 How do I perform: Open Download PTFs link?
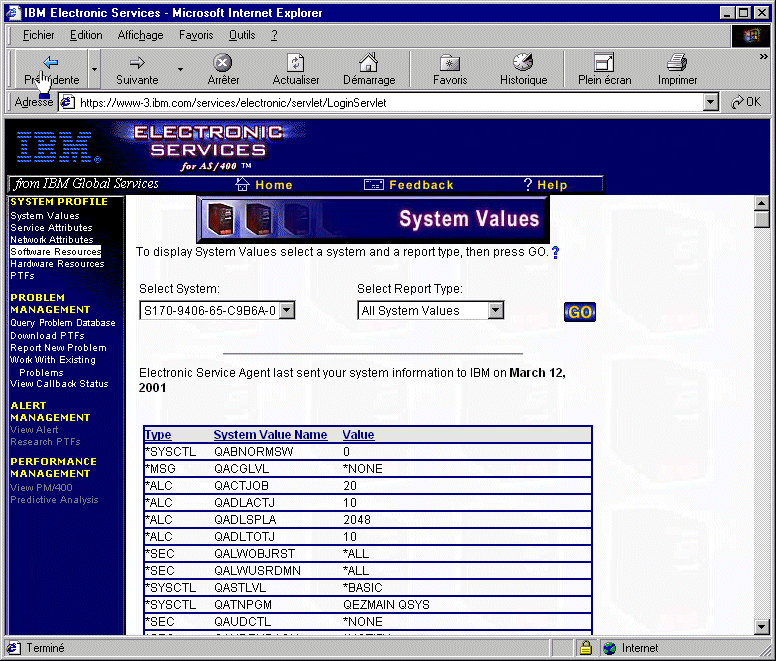pyautogui.click(x=48, y=335)
